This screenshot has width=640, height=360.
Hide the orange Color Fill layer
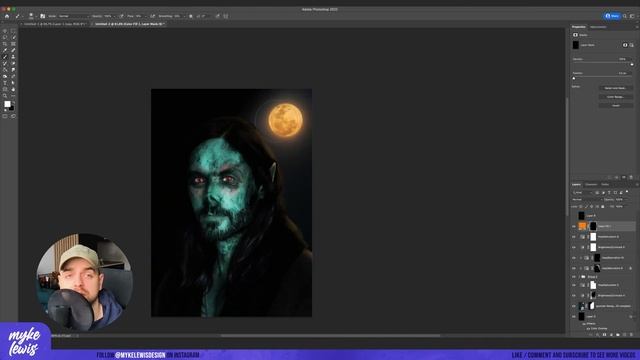pos(573,226)
